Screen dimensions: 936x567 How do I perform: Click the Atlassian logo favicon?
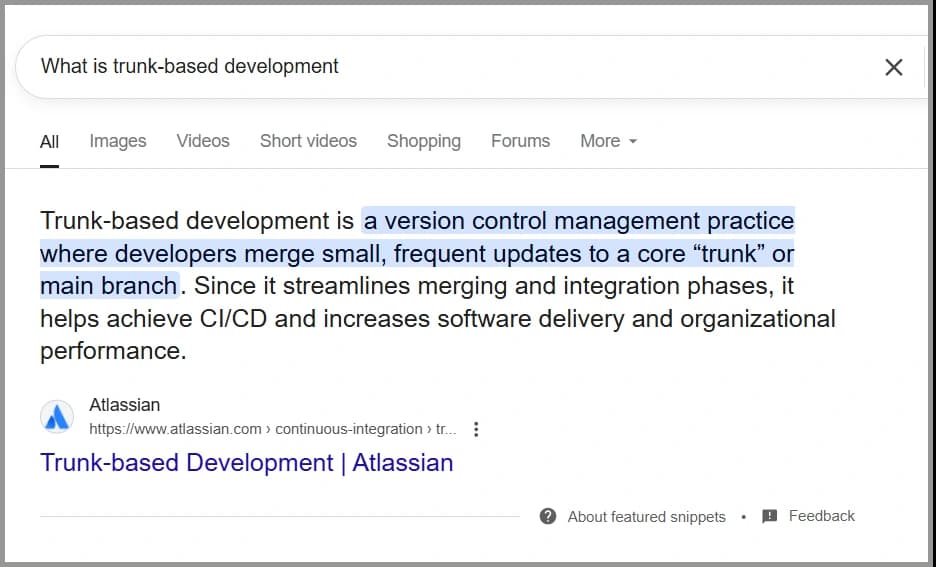pos(57,417)
